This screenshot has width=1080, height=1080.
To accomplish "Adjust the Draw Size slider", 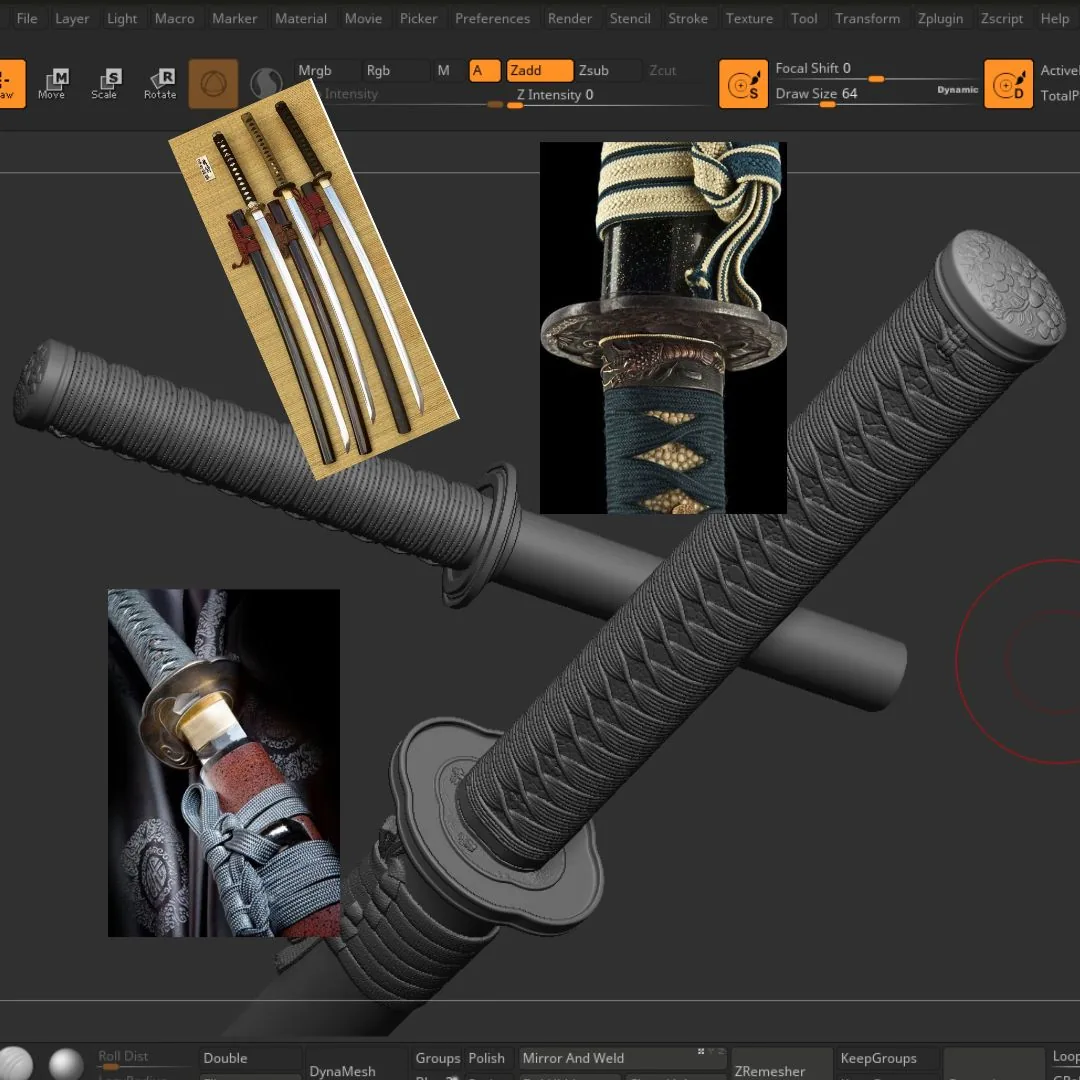I will click(854, 95).
